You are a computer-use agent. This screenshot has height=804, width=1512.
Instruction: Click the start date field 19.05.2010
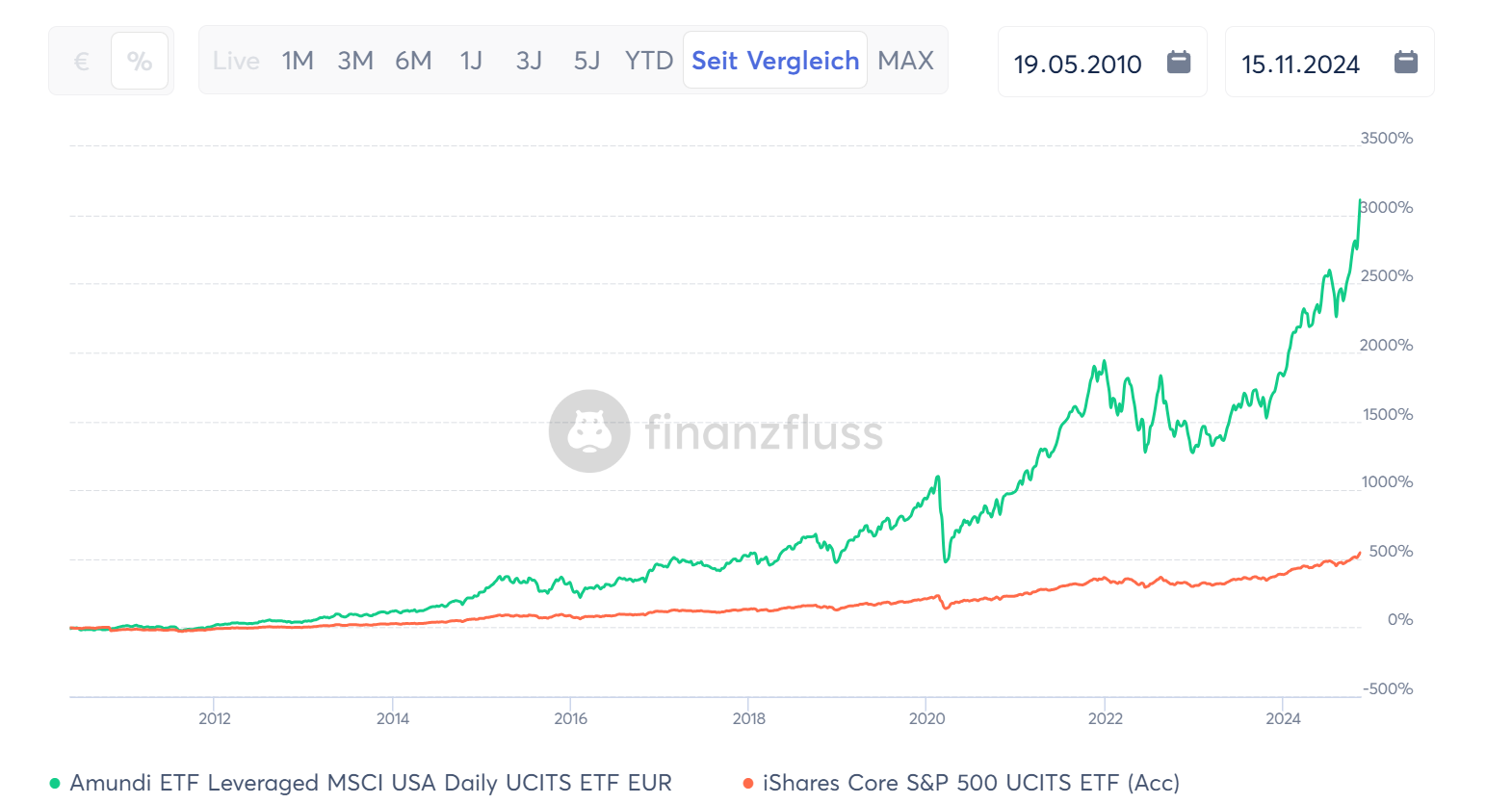(1078, 65)
